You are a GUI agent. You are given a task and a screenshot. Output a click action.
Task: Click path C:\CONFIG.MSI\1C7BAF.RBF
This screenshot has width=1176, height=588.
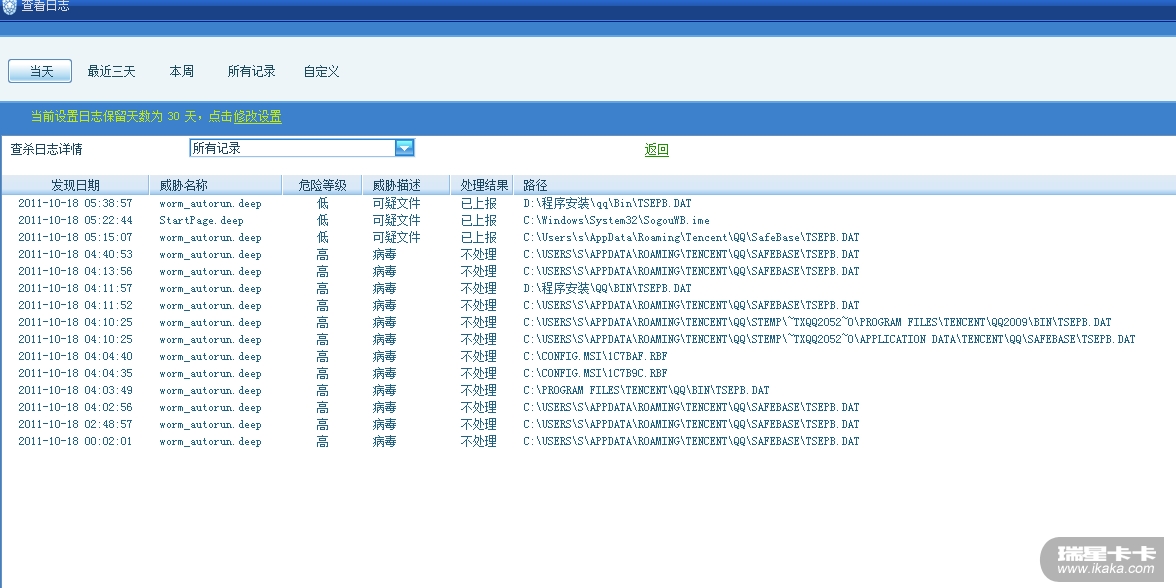click(x=596, y=356)
